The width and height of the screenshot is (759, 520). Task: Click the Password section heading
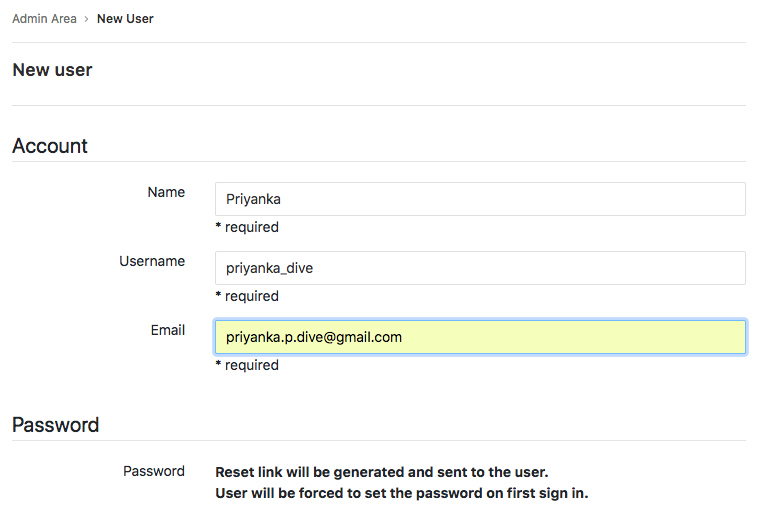56,425
